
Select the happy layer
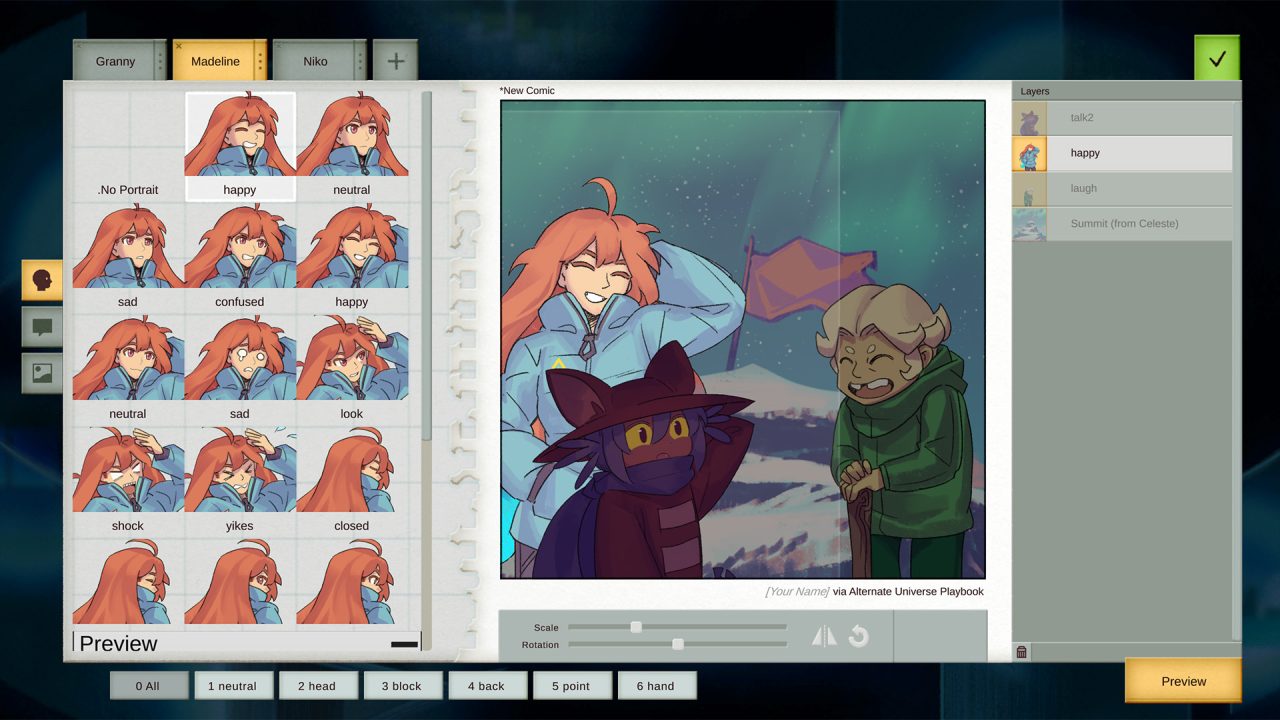pos(1122,153)
